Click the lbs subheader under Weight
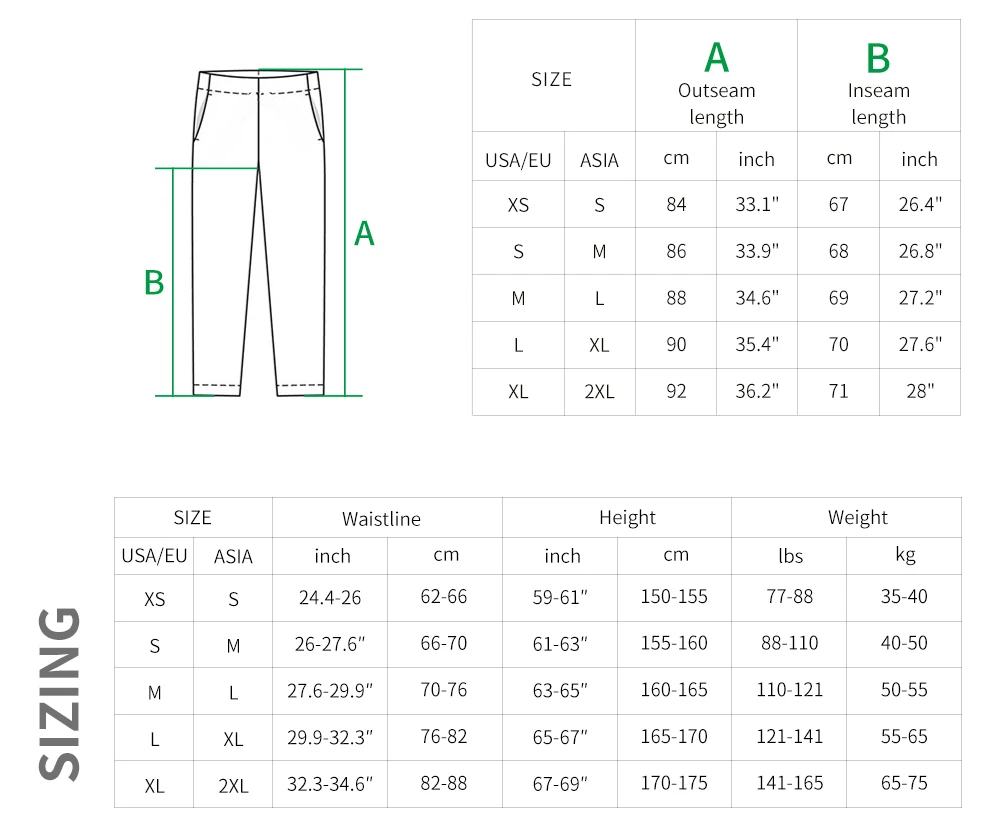Image resolution: width=1000 pixels, height=838 pixels. [x=790, y=556]
